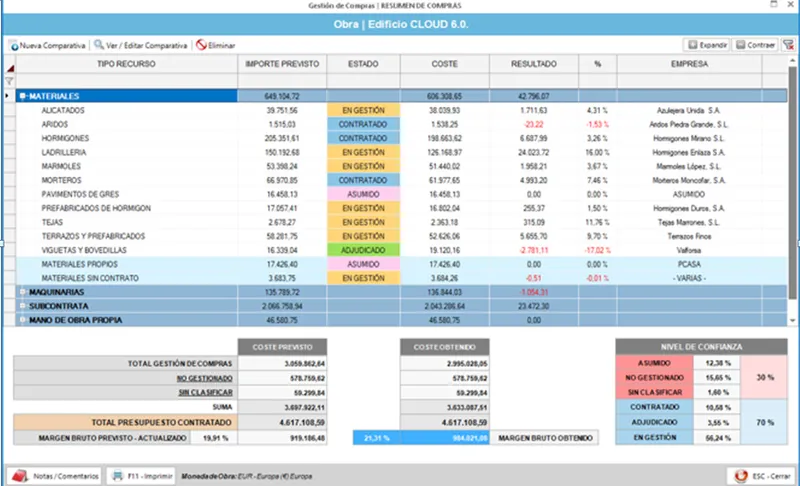Image resolution: width=800 pixels, height=486 pixels.
Task: Open the NO GESTIONADO link
Action: coord(205,378)
